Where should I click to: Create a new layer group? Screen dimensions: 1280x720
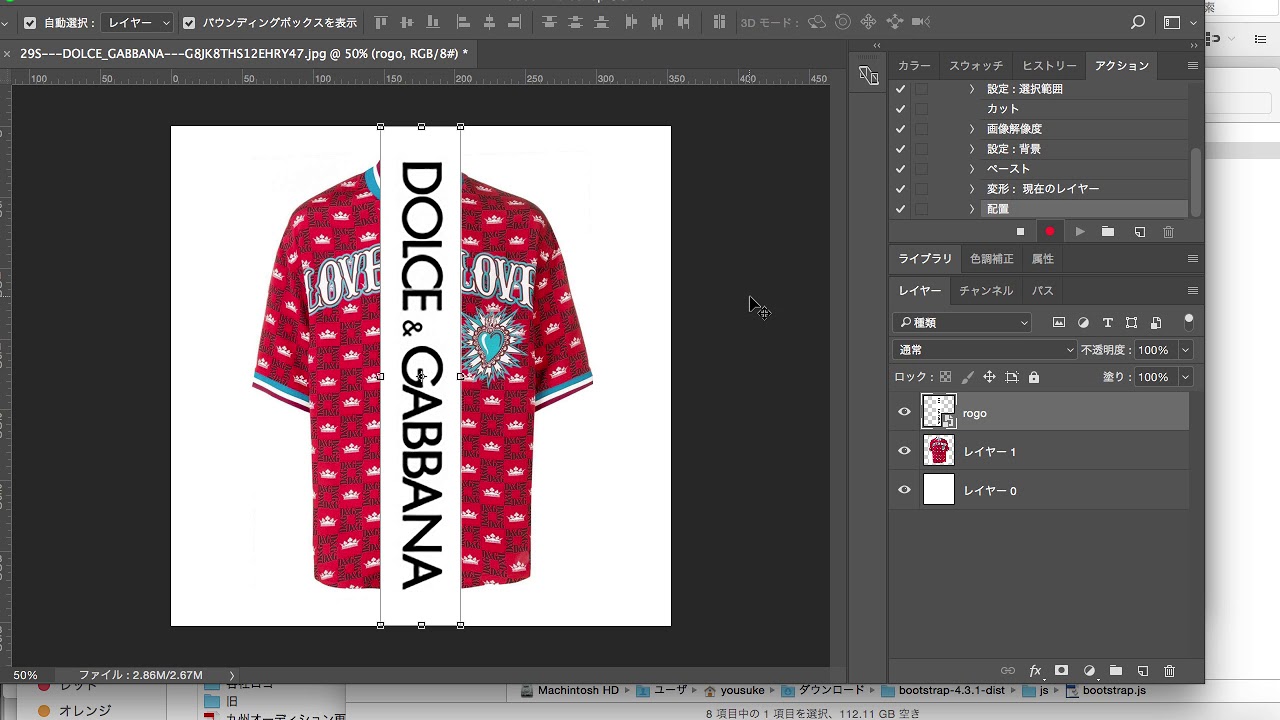(1116, 671)
